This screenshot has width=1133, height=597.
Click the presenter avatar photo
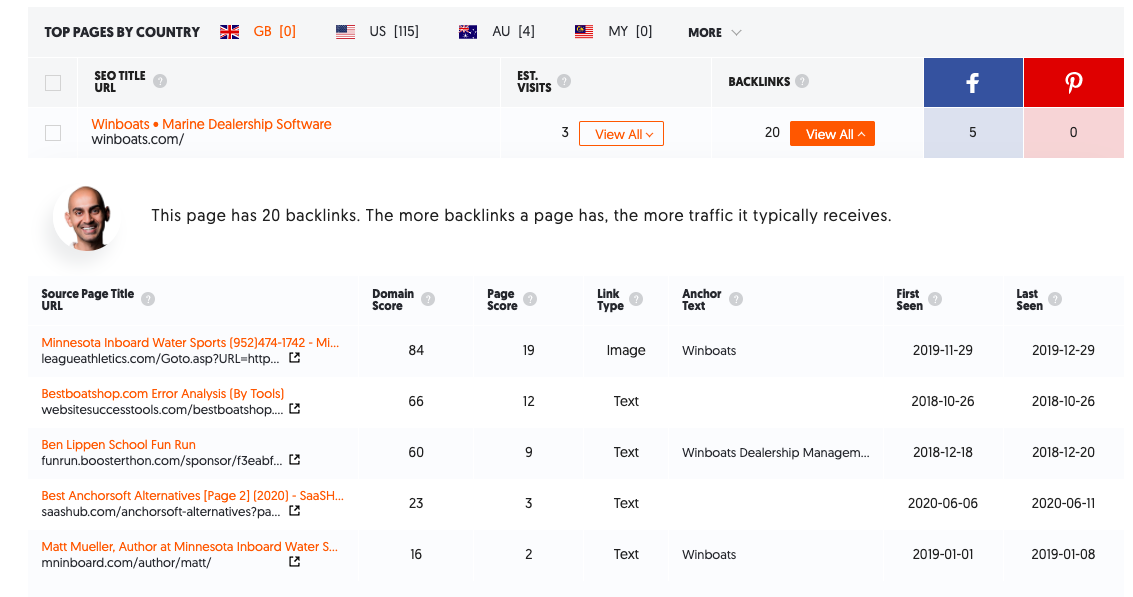coord(87,218)
